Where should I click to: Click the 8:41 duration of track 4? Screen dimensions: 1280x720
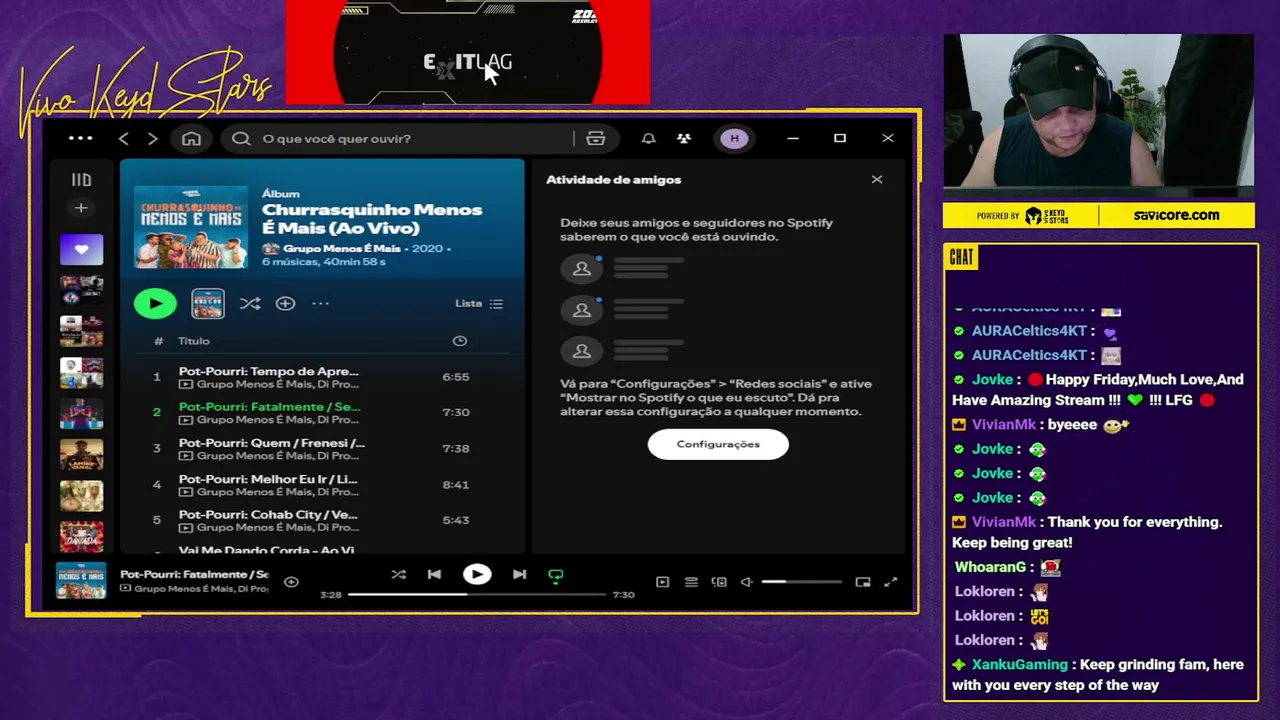coord(456,484)
